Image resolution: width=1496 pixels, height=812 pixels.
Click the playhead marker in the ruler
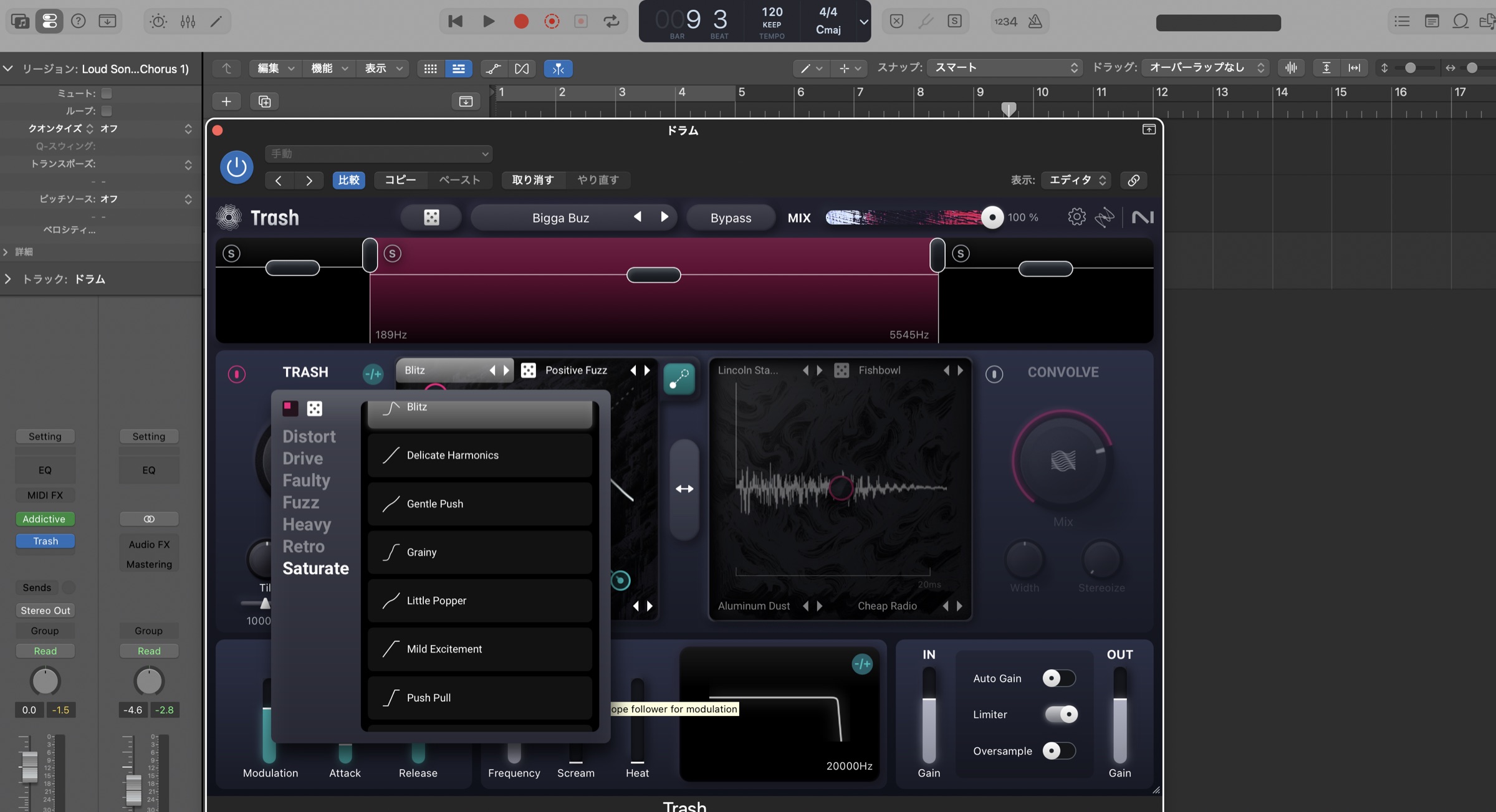click(x=1009, y=109)
